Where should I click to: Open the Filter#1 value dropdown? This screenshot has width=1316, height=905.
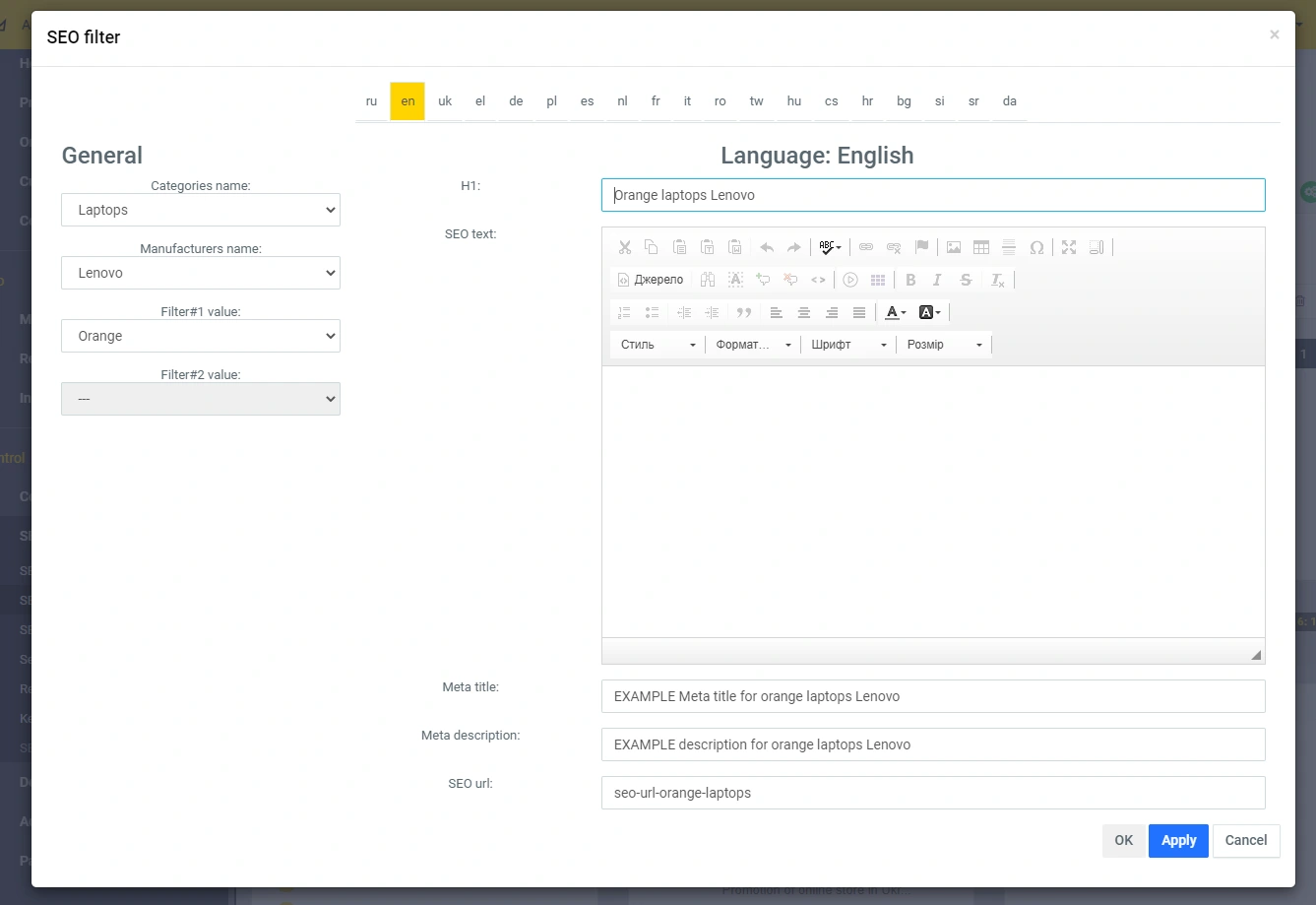click(201, 336)
